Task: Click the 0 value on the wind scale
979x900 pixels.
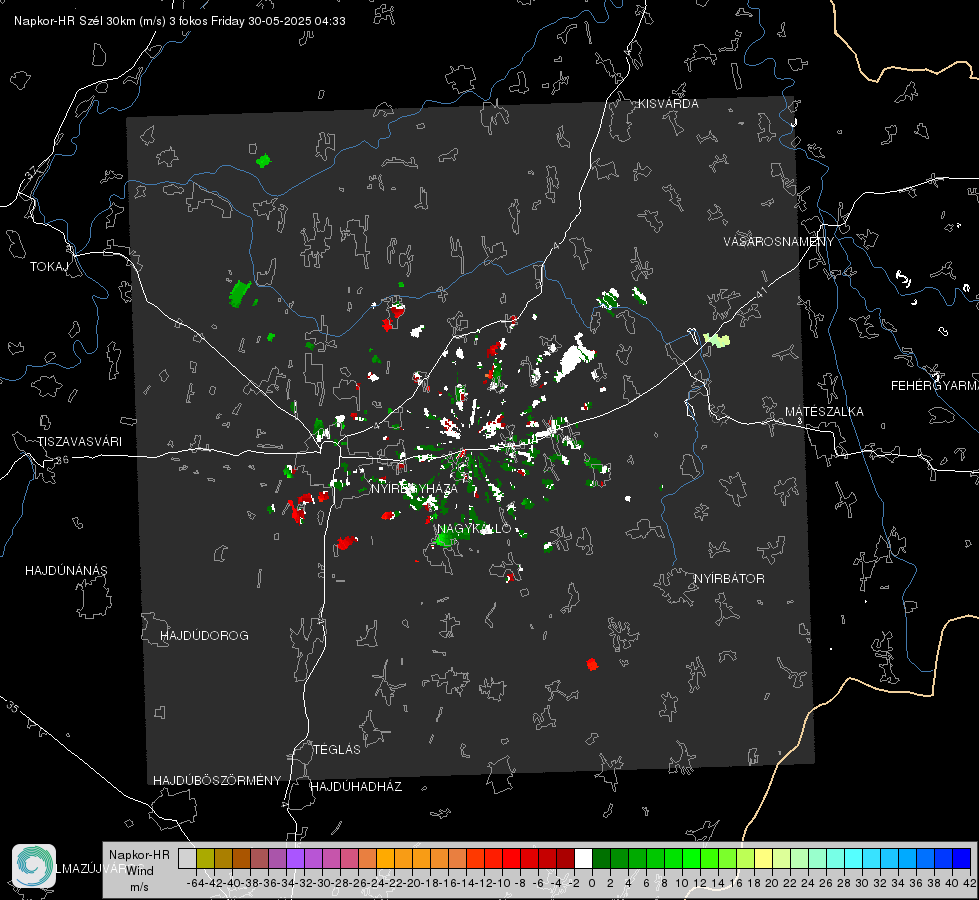Action: 592,883
